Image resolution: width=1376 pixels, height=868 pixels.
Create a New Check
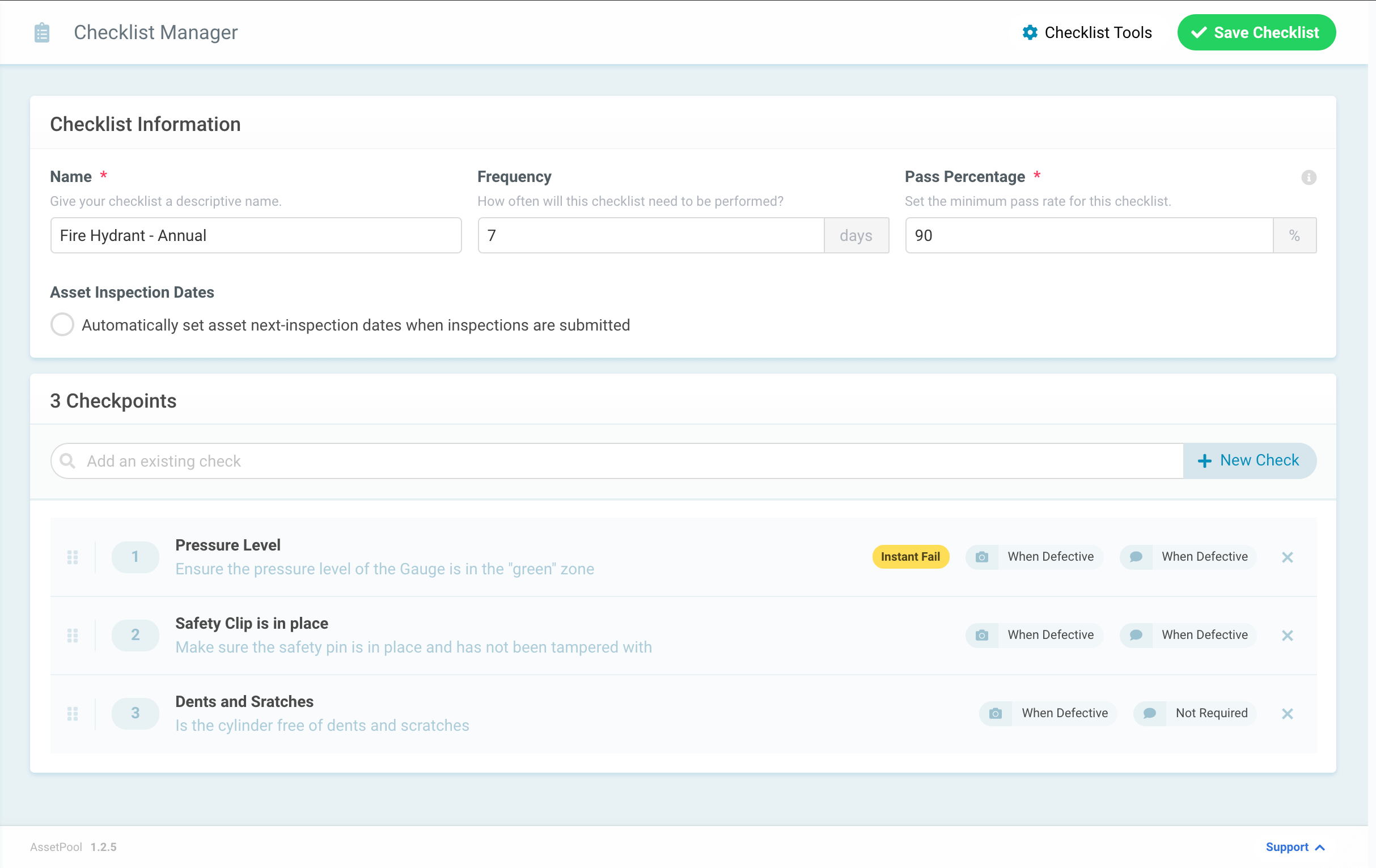pyautogui.click(x=1249, y=460)
